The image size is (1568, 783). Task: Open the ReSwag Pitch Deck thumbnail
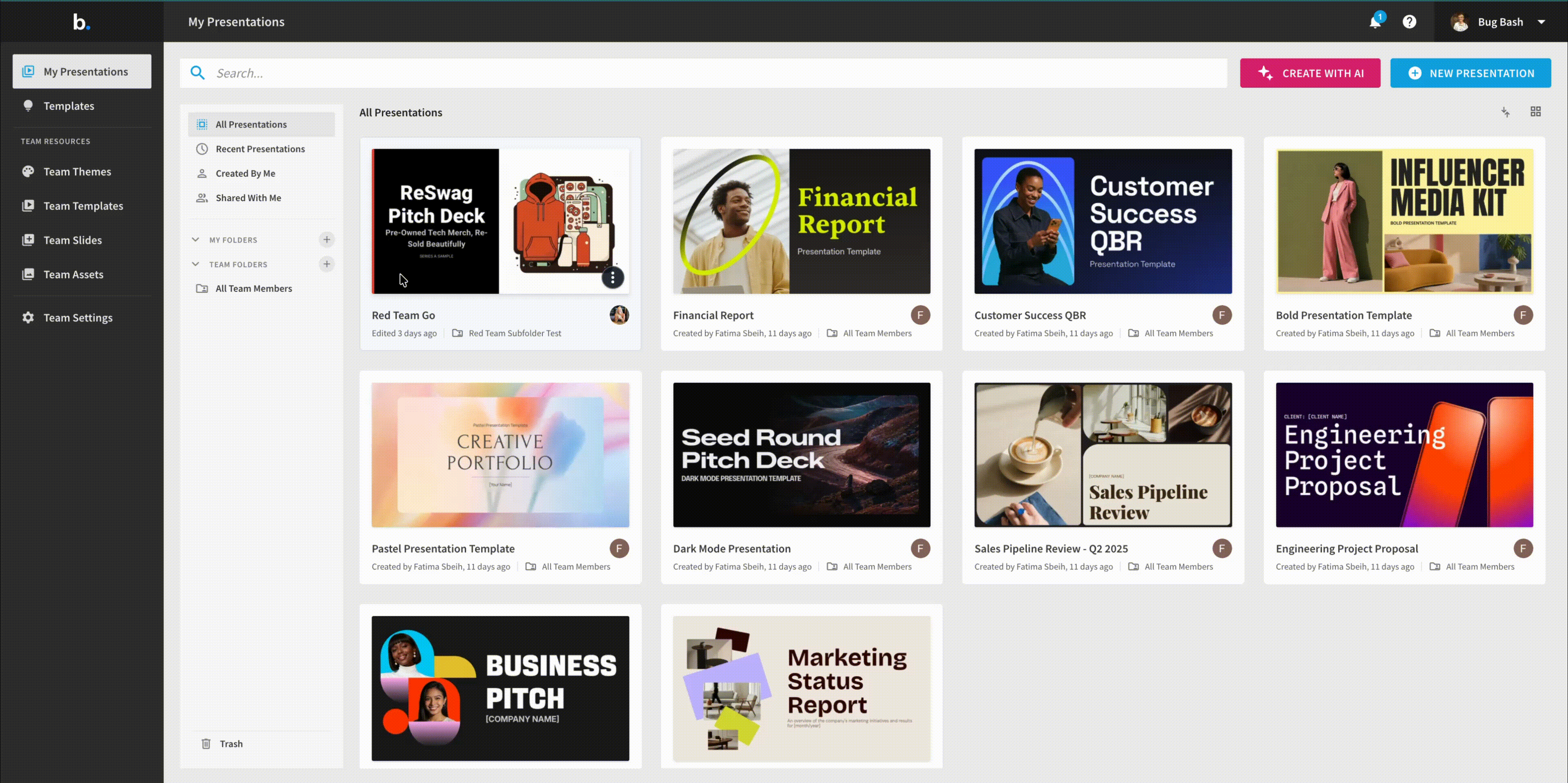[500, 221]
